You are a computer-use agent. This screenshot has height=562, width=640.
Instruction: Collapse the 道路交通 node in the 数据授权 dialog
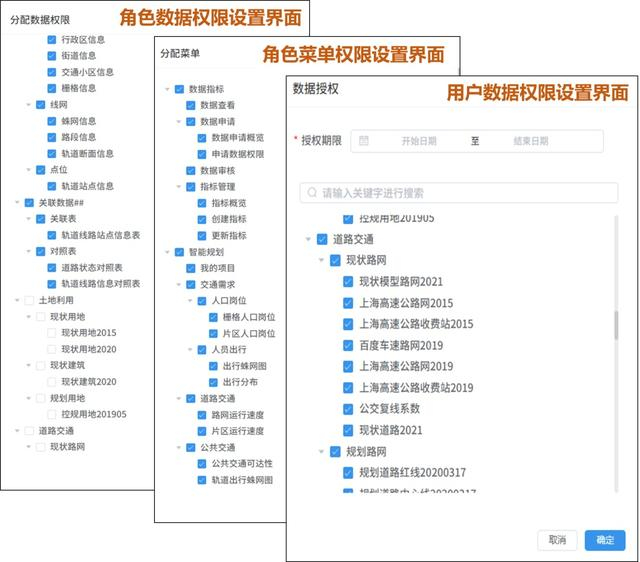308,239
